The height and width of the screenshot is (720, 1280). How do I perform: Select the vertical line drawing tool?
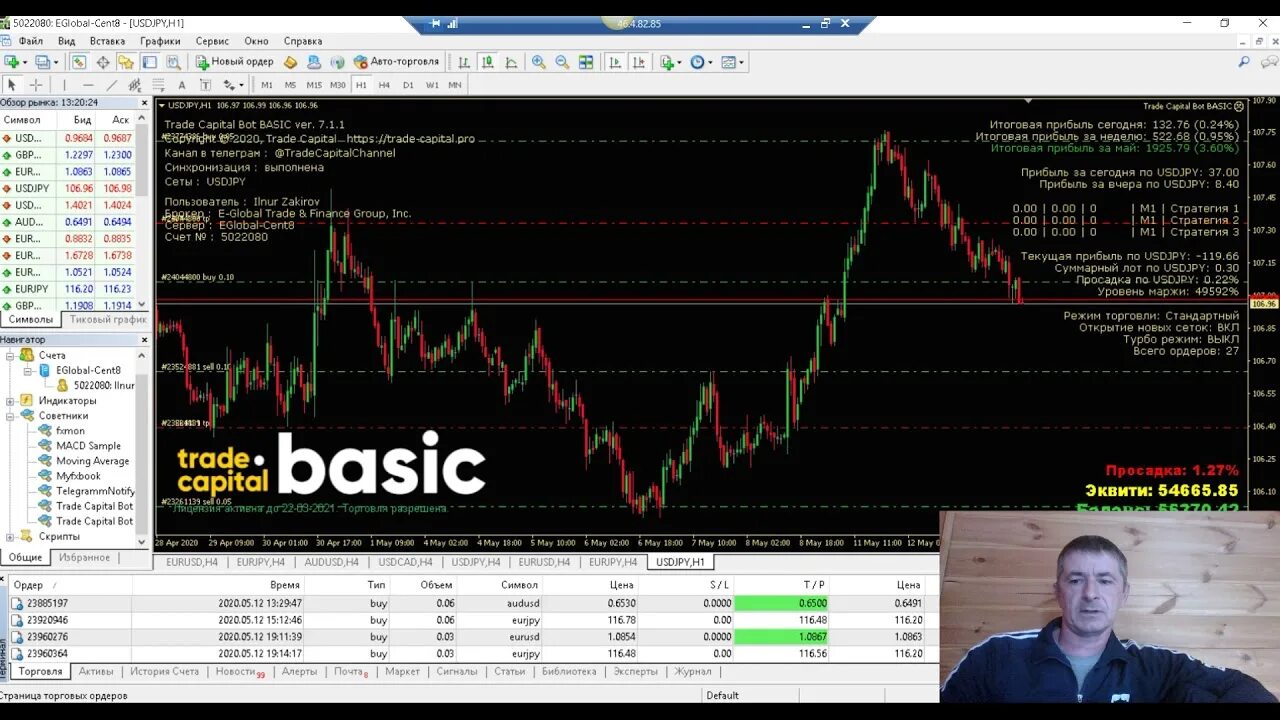tap(64, 85)
